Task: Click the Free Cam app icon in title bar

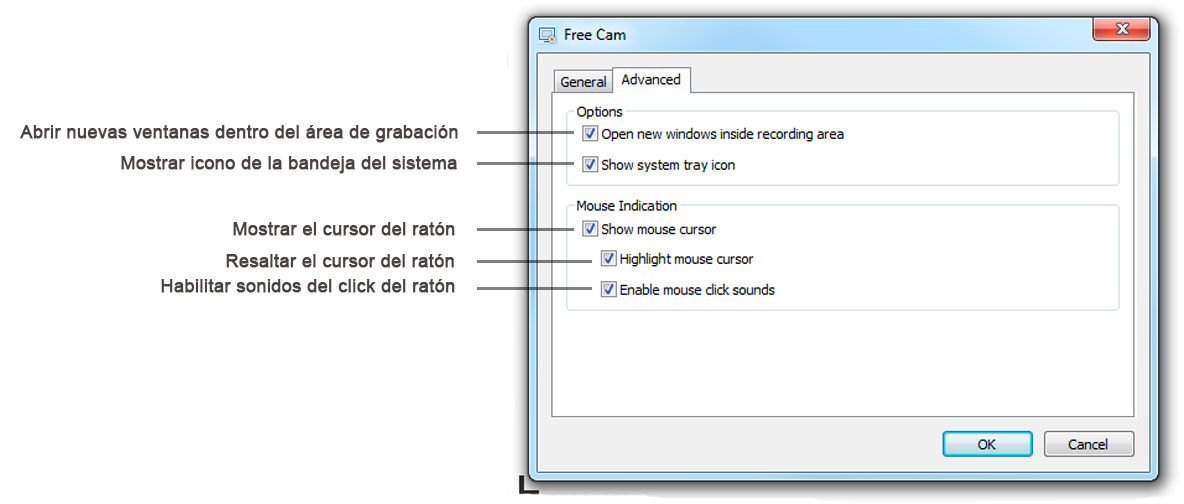Action: pos(548,36)
